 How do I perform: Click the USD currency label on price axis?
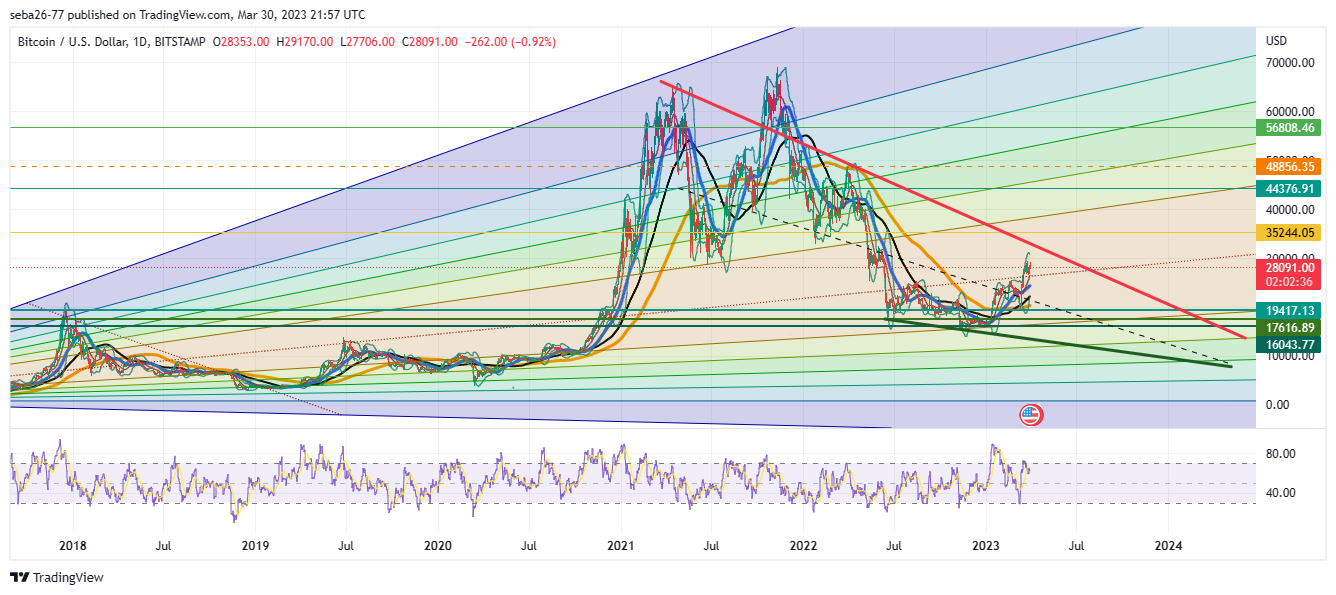1276,41
